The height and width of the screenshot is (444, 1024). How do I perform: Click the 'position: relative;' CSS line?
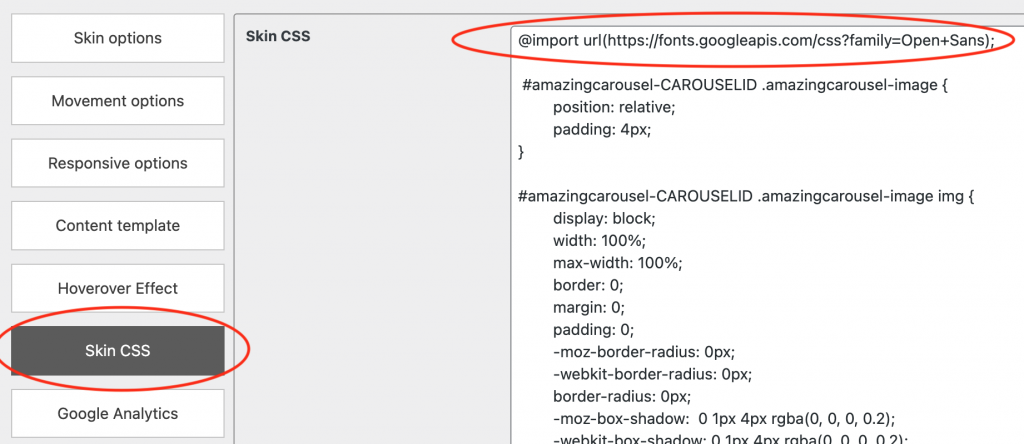(614, 107)
